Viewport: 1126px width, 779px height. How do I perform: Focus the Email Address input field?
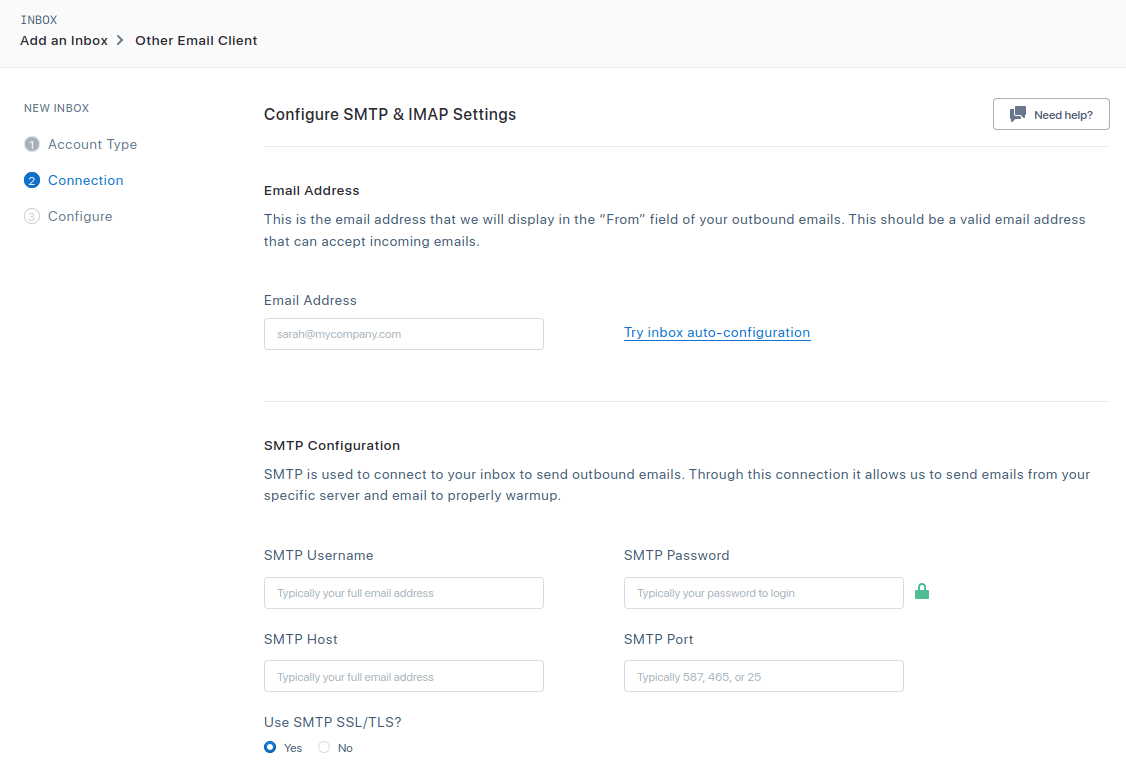(404, 334)
